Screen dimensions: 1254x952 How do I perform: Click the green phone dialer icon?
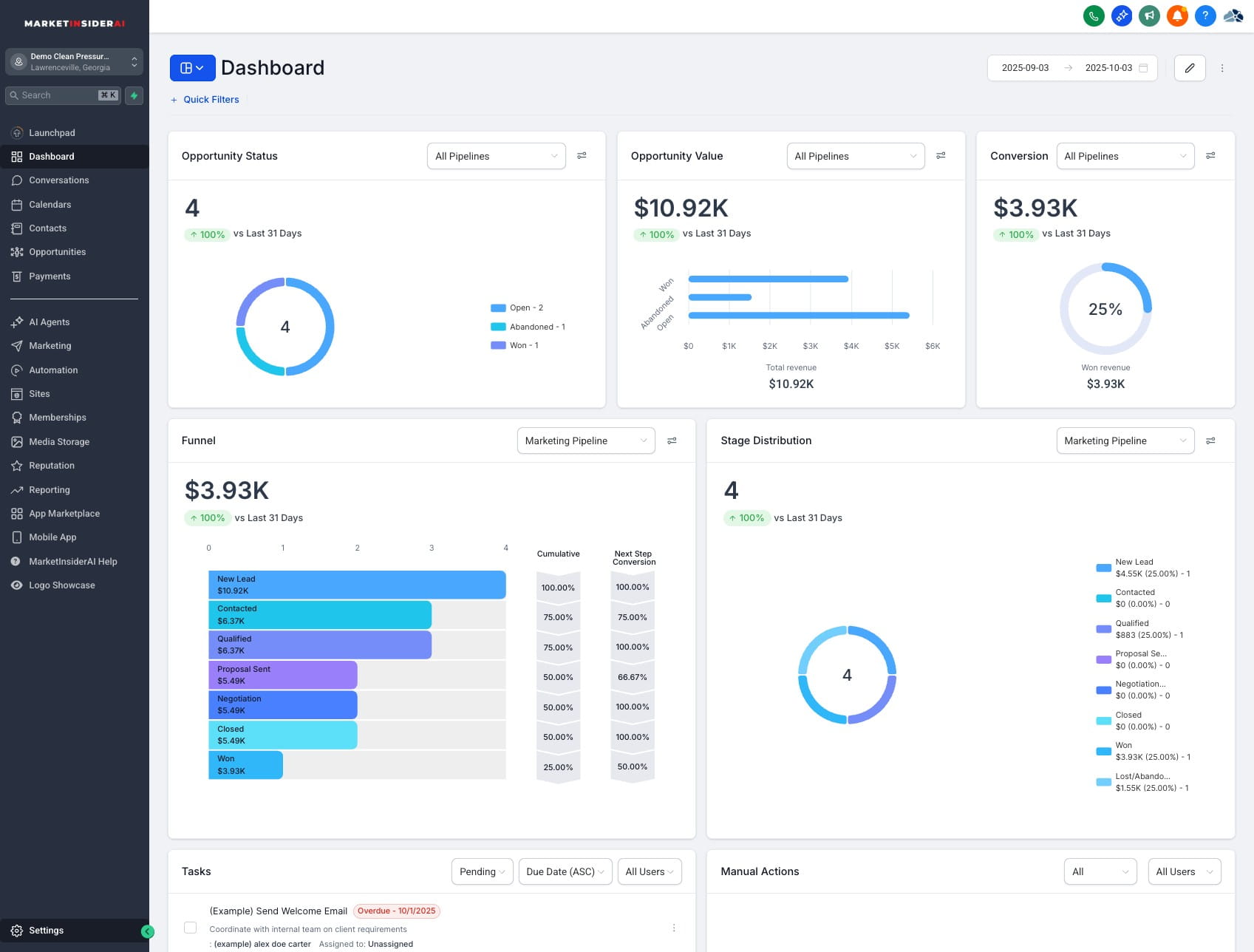pos(1094,16)
